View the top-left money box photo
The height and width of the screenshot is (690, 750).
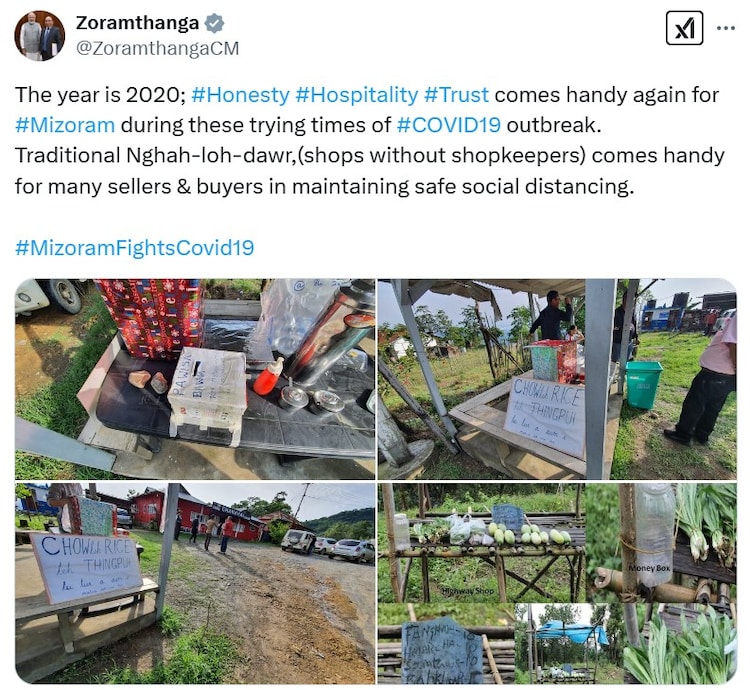click(195, 379)
